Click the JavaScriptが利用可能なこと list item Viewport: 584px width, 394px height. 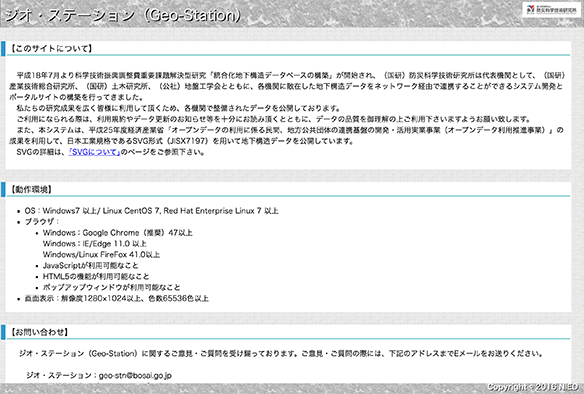tap(91, 266)
